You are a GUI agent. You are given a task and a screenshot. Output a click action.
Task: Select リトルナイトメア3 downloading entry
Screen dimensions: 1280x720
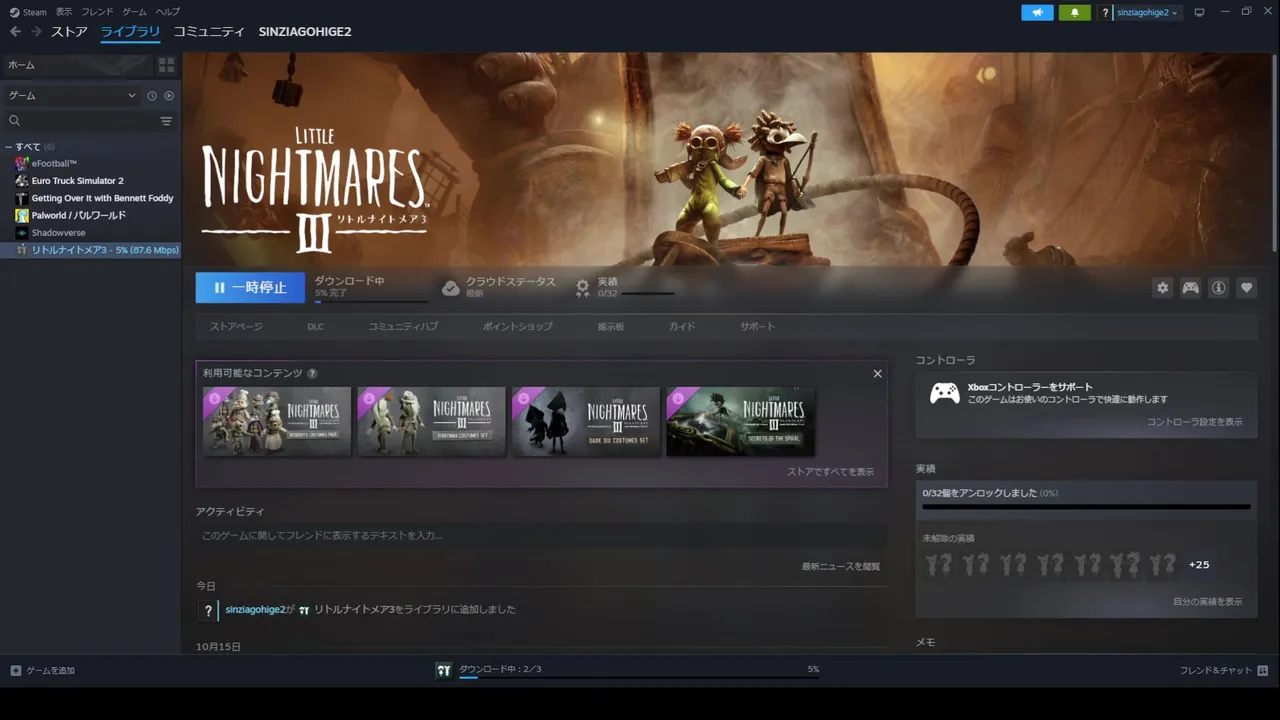90,250
